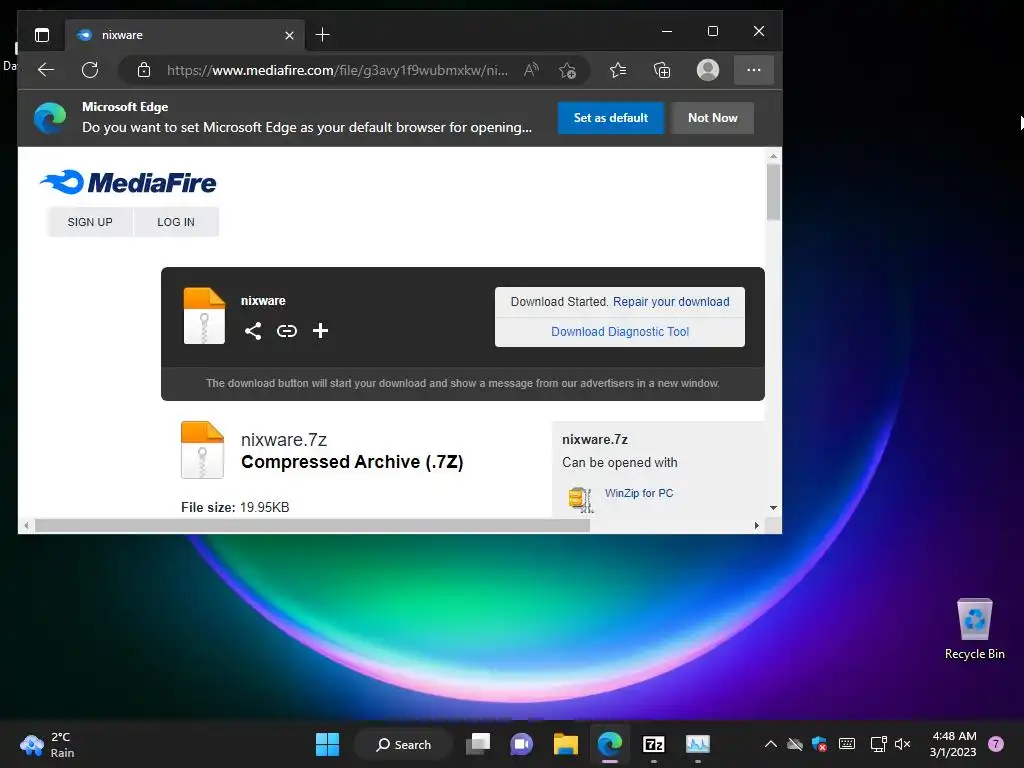Go back with the back arrow

[46, 70]
